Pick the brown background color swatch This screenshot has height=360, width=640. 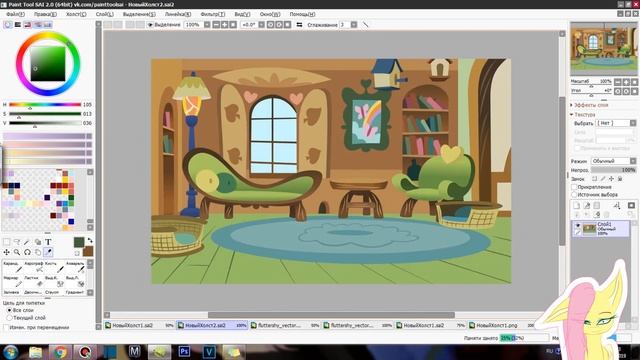point(88,251)
